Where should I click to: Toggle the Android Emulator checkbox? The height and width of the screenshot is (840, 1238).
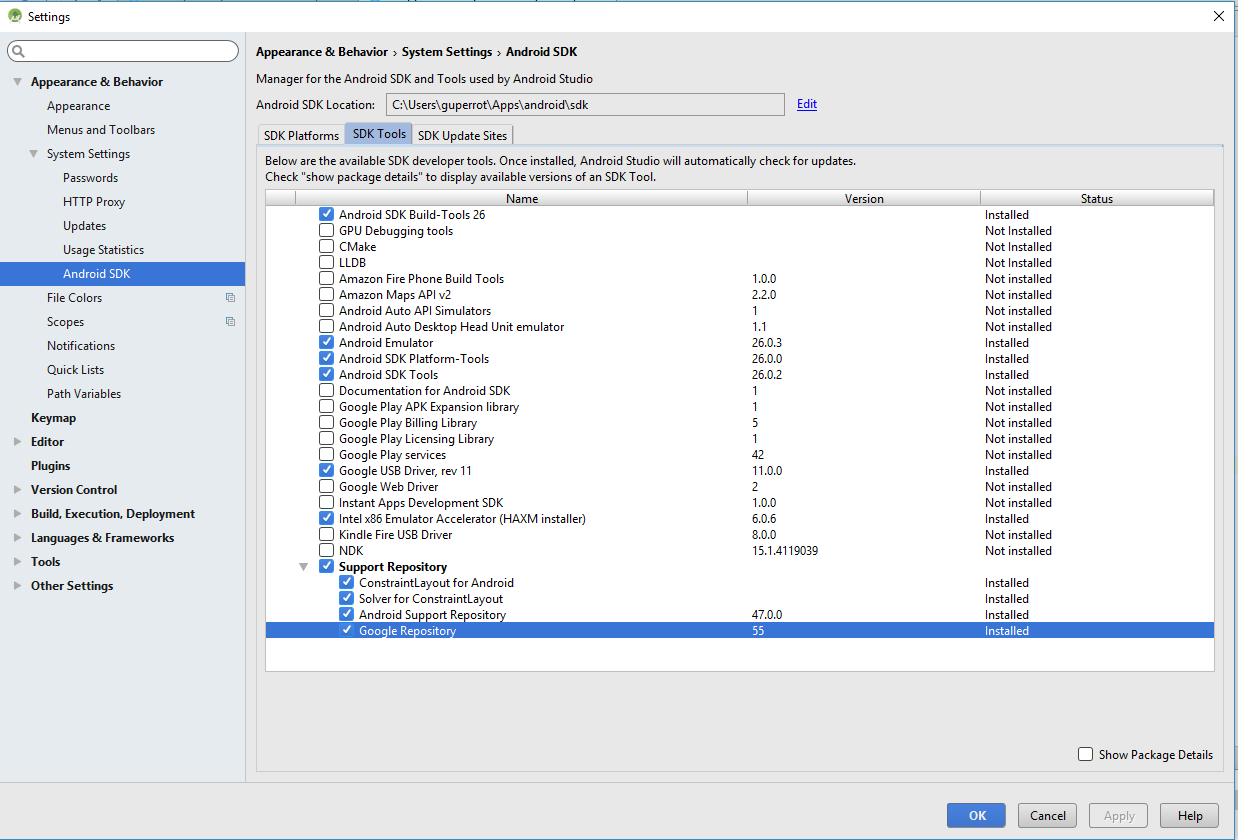(326, 342)
